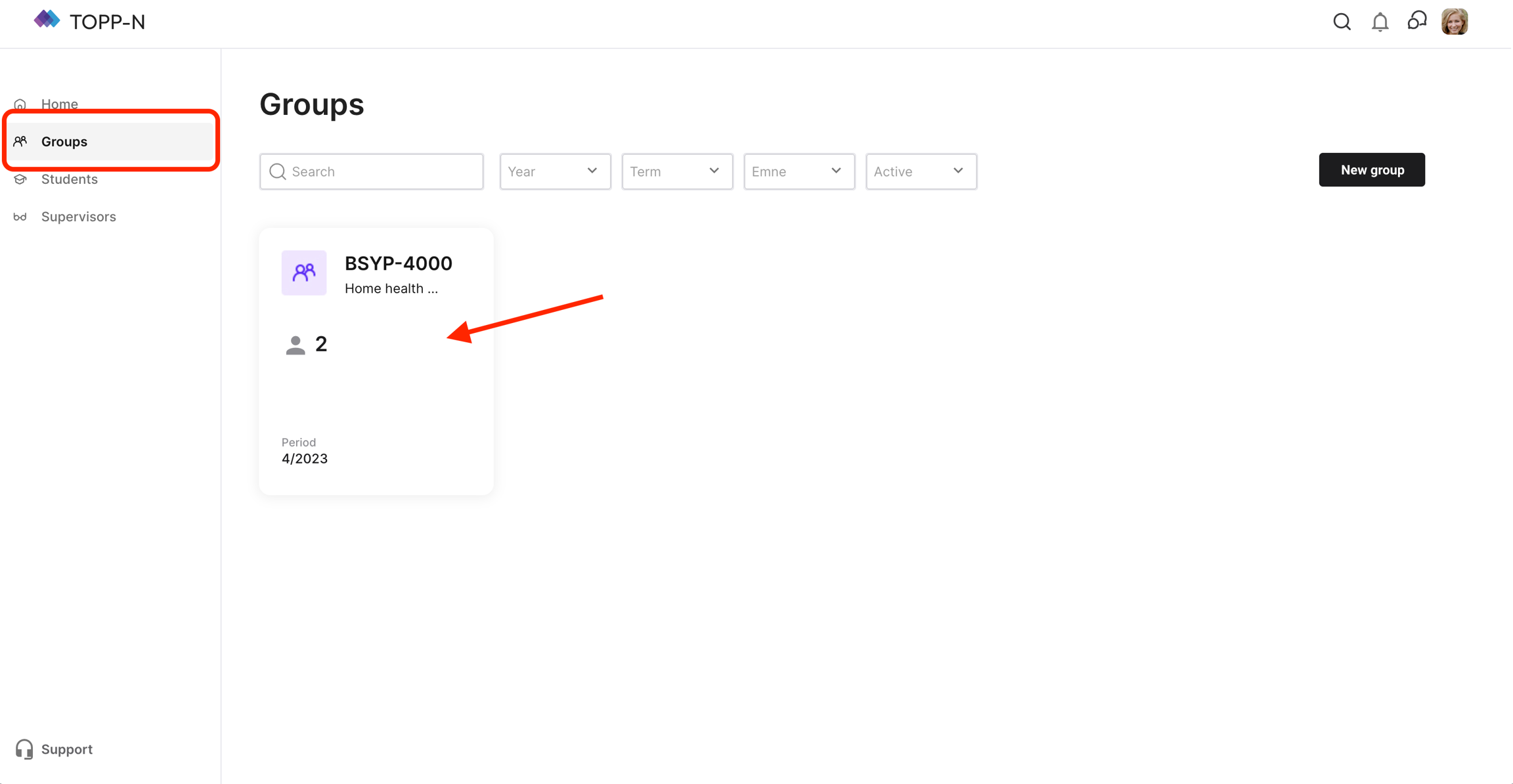This screenshot has width=1513, height=784.
Task: Click the purple group icon on BSYP-4000 card
Action: [303, 272]
